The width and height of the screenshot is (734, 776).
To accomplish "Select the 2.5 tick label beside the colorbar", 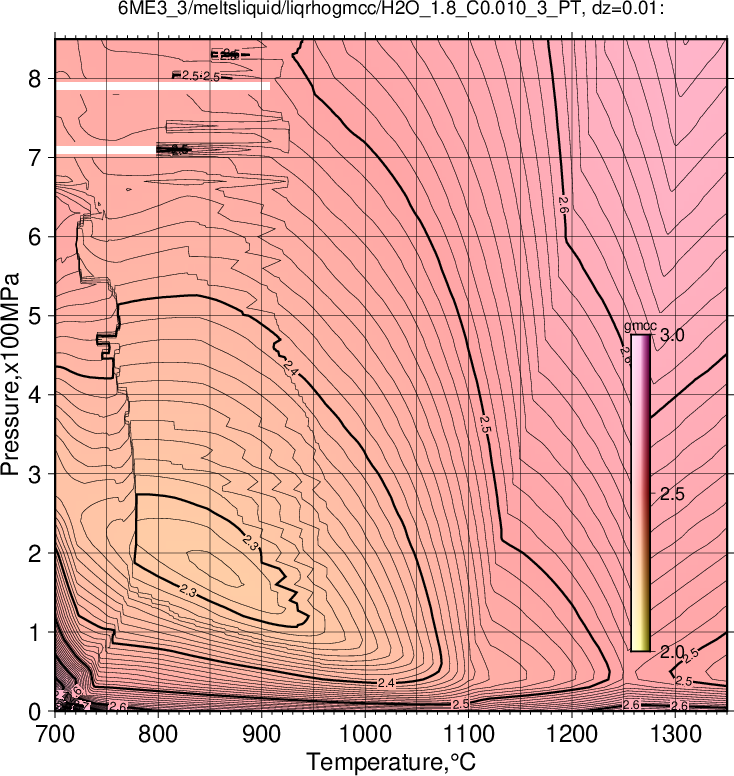I will [x=672, y=494].
